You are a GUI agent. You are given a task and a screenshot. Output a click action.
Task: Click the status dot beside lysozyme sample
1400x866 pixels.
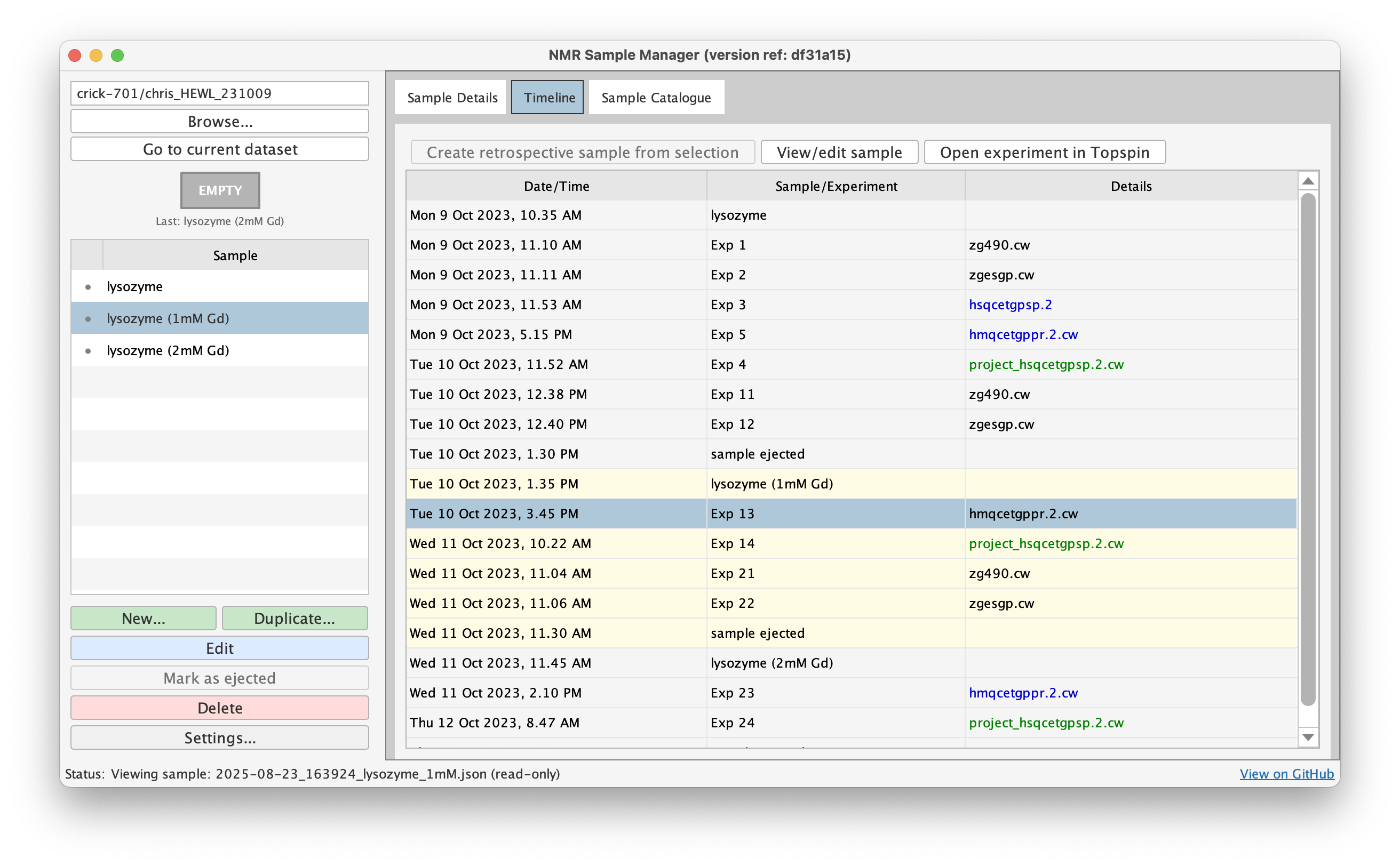[x=88, y=286]
